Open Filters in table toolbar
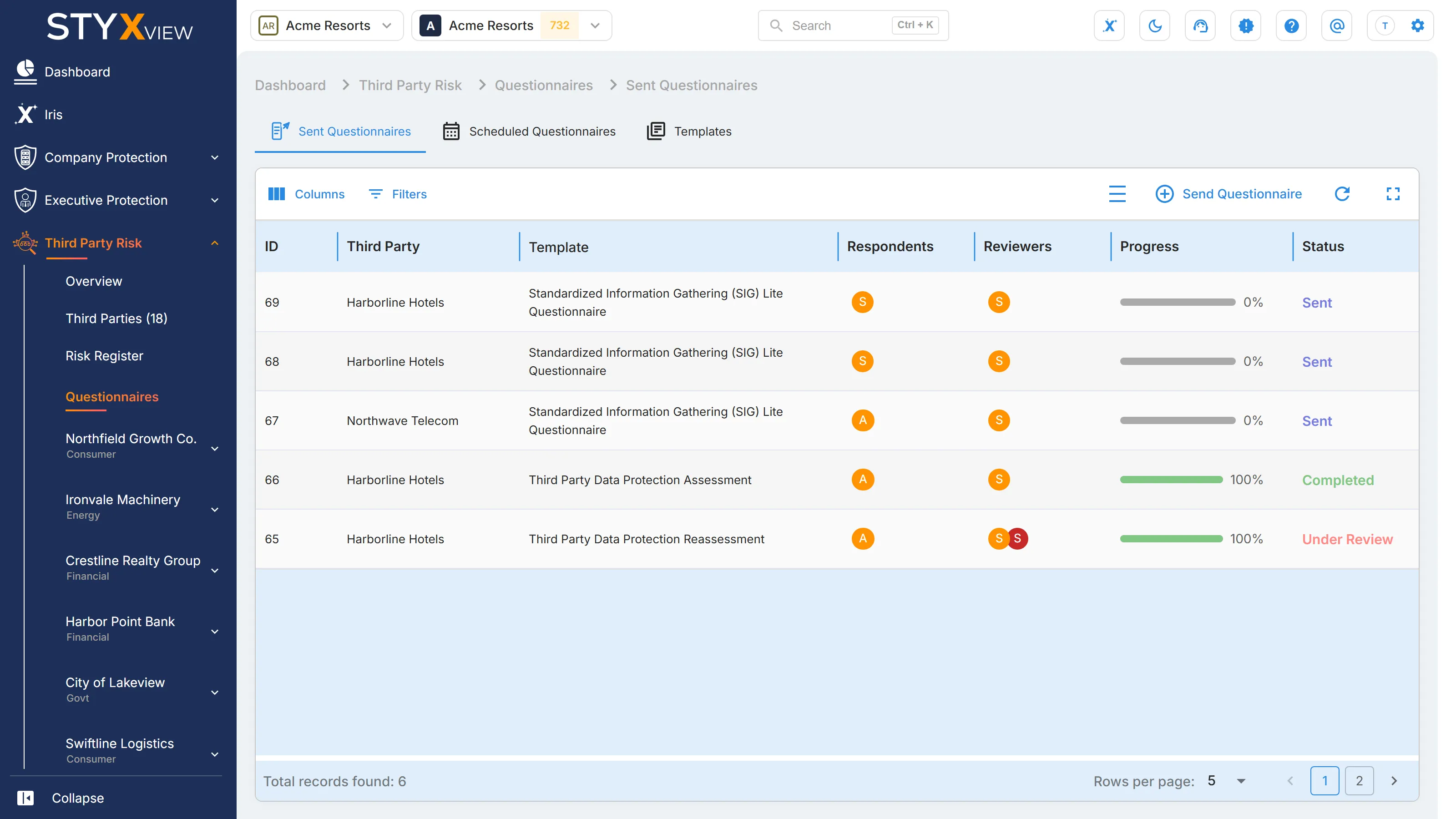Screen dimensions: 1456x819 pyautogui.click(x=397, y=194)
